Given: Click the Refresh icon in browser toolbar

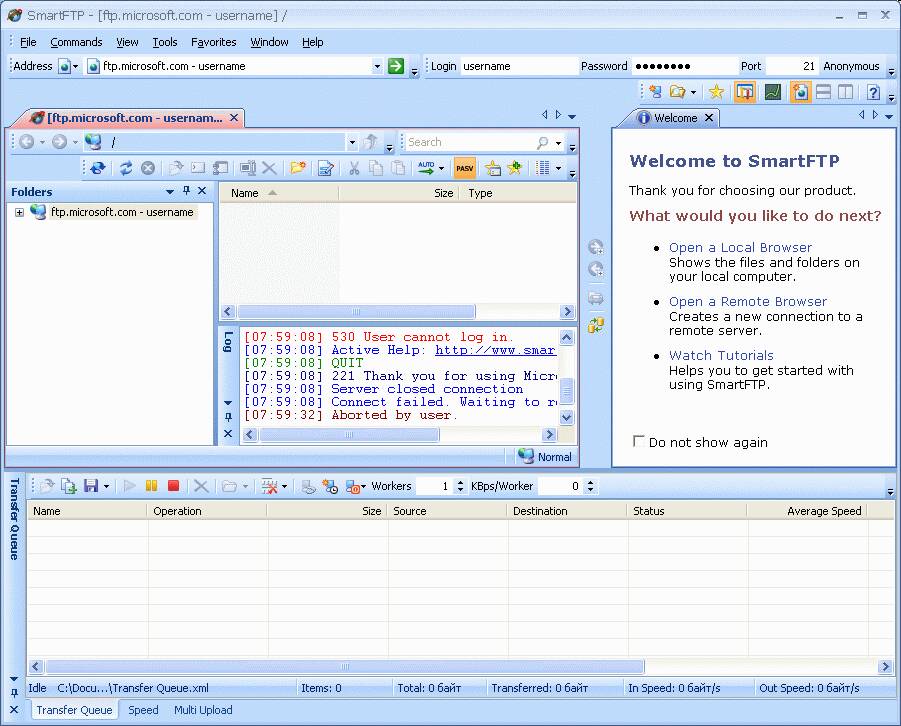Looking at the screenshot, I should click(126, 168).
